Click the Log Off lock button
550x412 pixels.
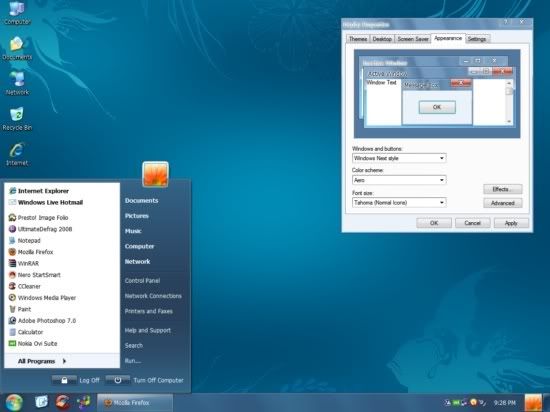pos(64,380)
